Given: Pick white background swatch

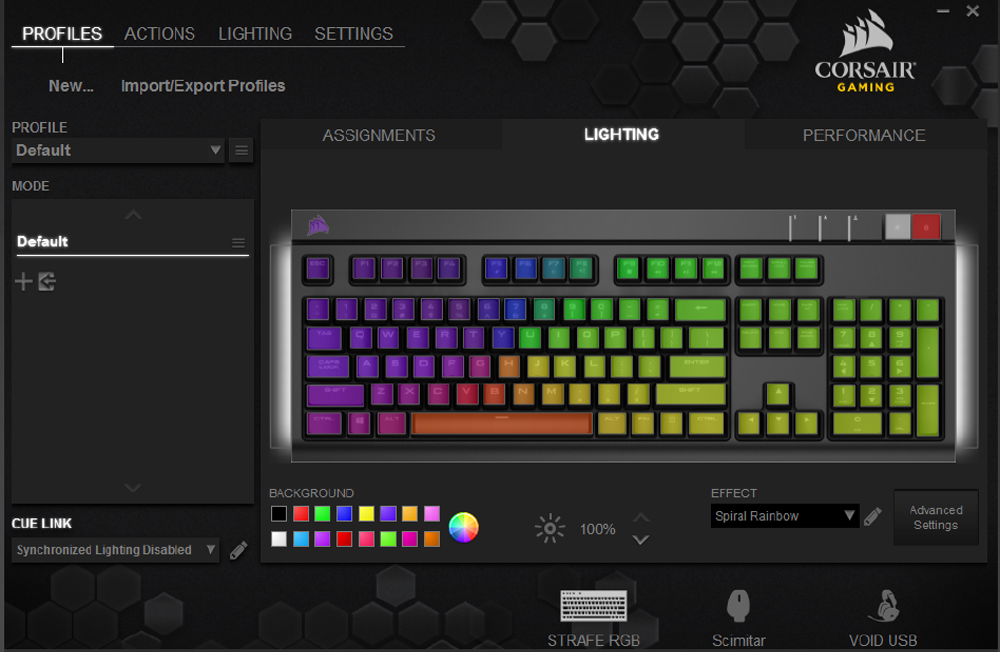Looking at the screenshot, I should 279,539.
